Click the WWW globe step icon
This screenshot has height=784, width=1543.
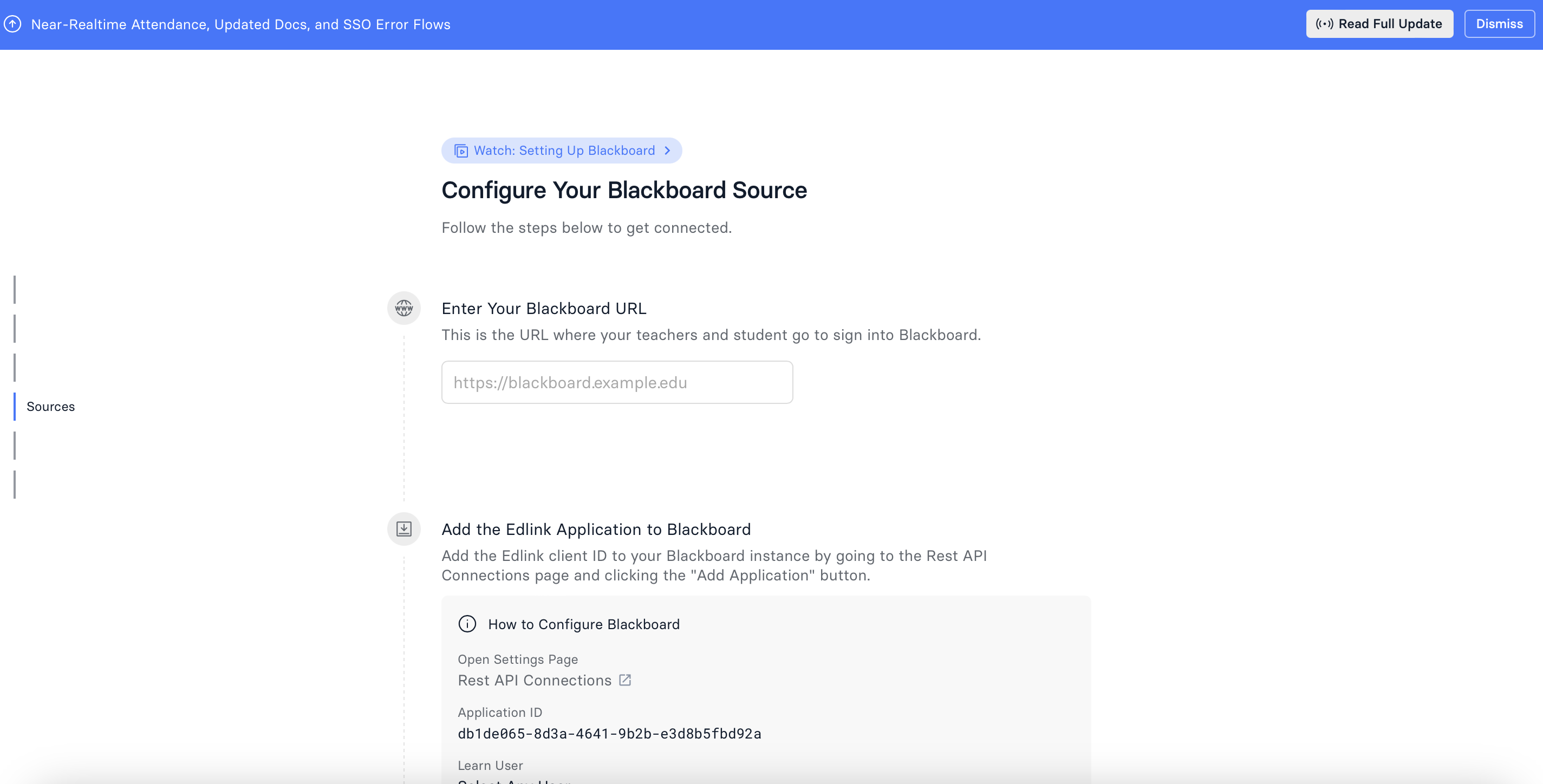403,309
